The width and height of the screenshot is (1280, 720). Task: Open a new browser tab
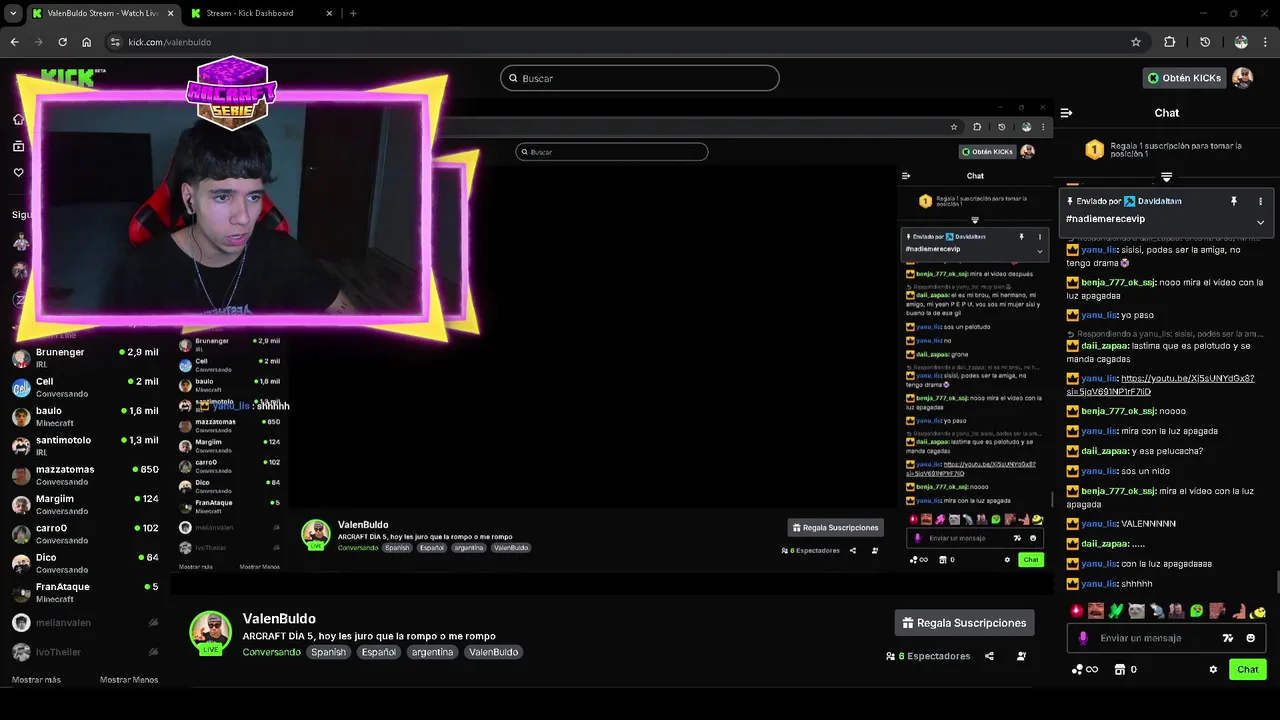[353, 13]
